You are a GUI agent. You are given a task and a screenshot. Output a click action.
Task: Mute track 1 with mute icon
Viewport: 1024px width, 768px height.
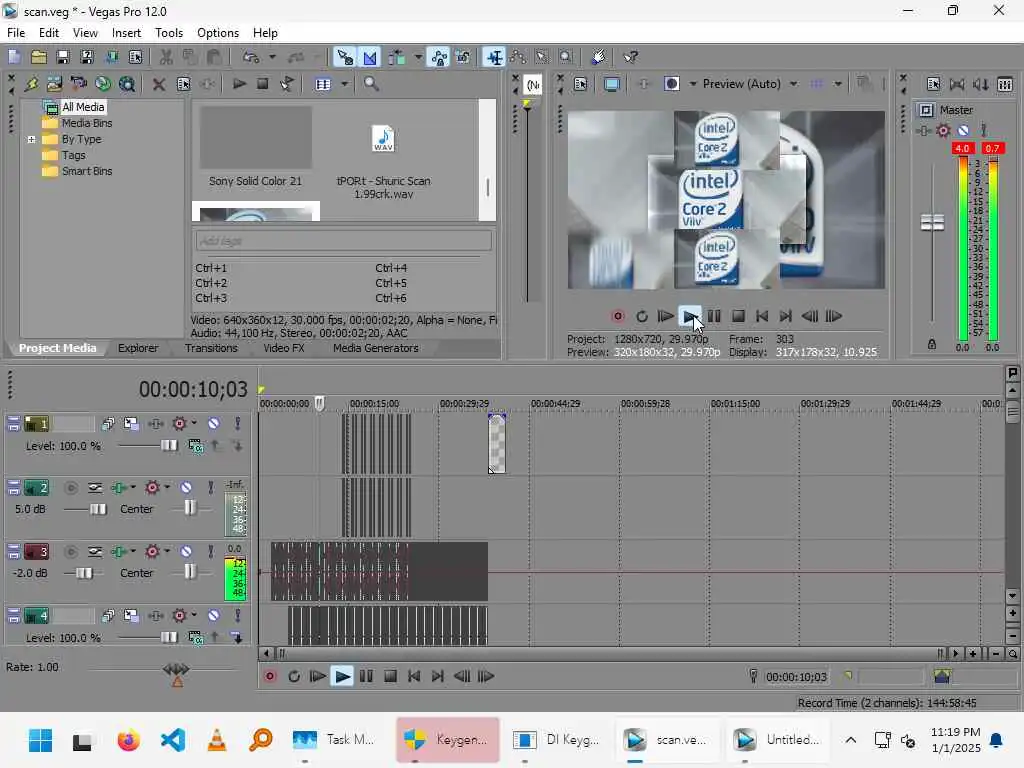214,423
